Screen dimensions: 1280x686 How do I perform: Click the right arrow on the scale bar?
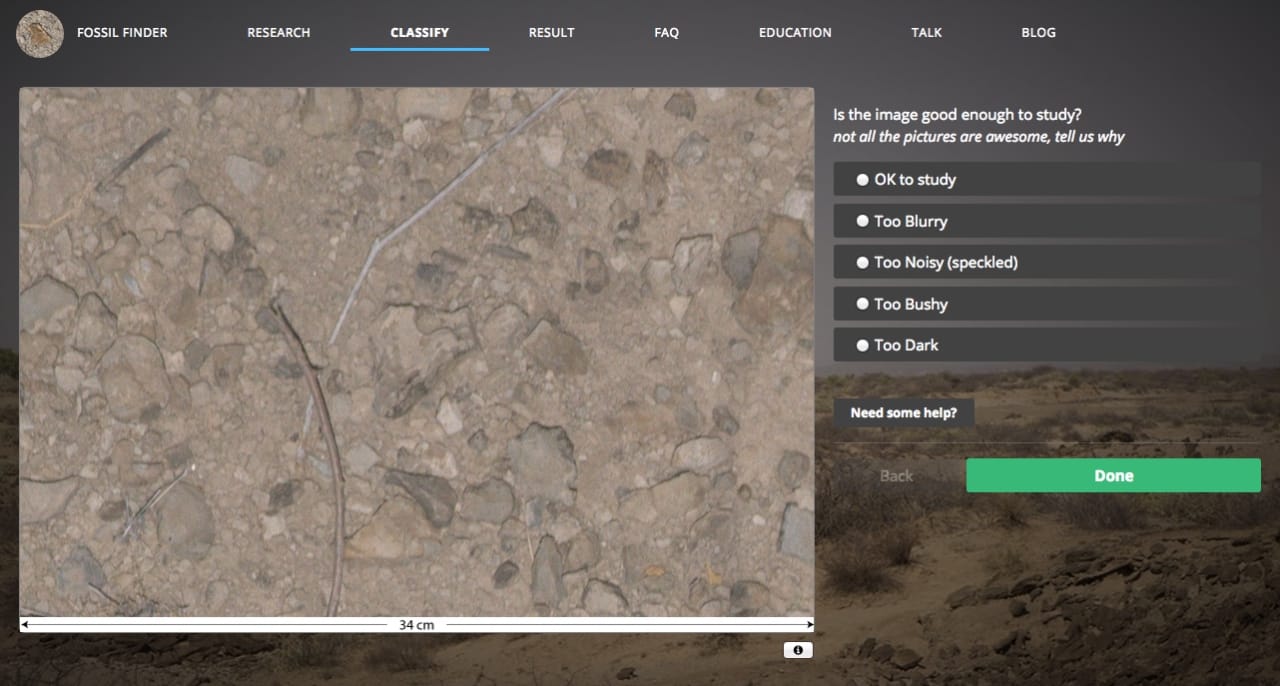pyautogui.click(x=808, y=624)
